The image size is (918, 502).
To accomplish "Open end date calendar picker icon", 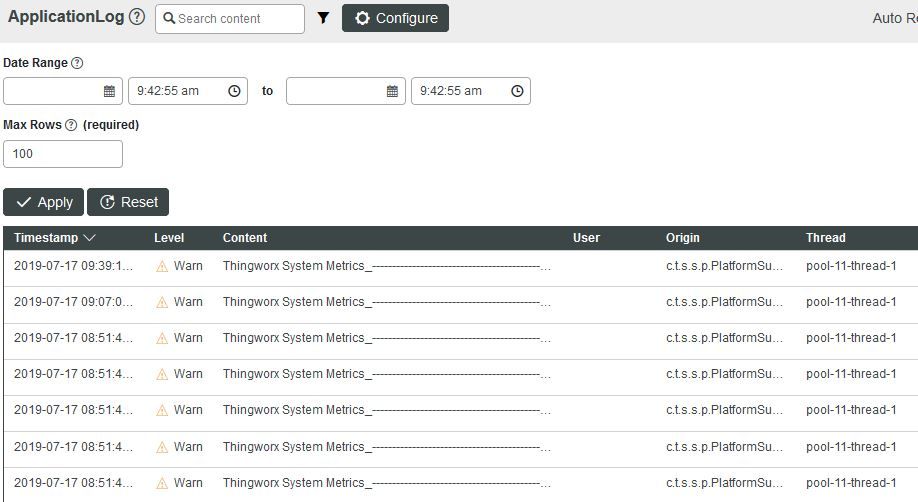I will tap(392, 91).
